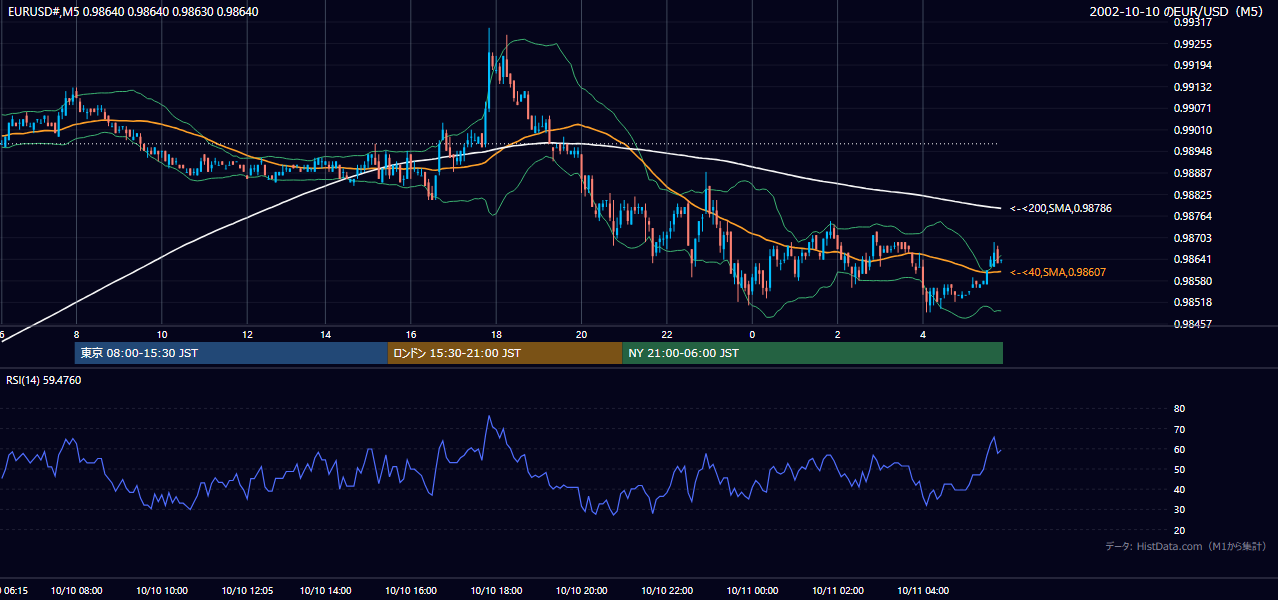Image resolution: width=1278 pixels, height=600 pixels.
Task: Click hour label 14 under the price chart
Action: tap(326, 335)
